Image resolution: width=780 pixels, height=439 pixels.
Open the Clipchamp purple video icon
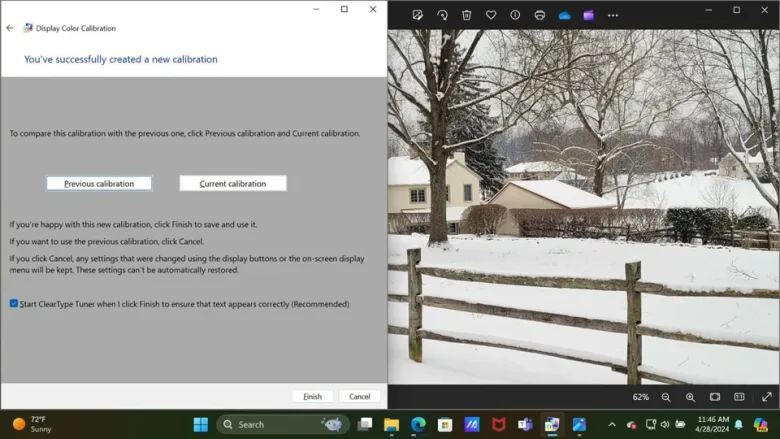pos(588,15)
